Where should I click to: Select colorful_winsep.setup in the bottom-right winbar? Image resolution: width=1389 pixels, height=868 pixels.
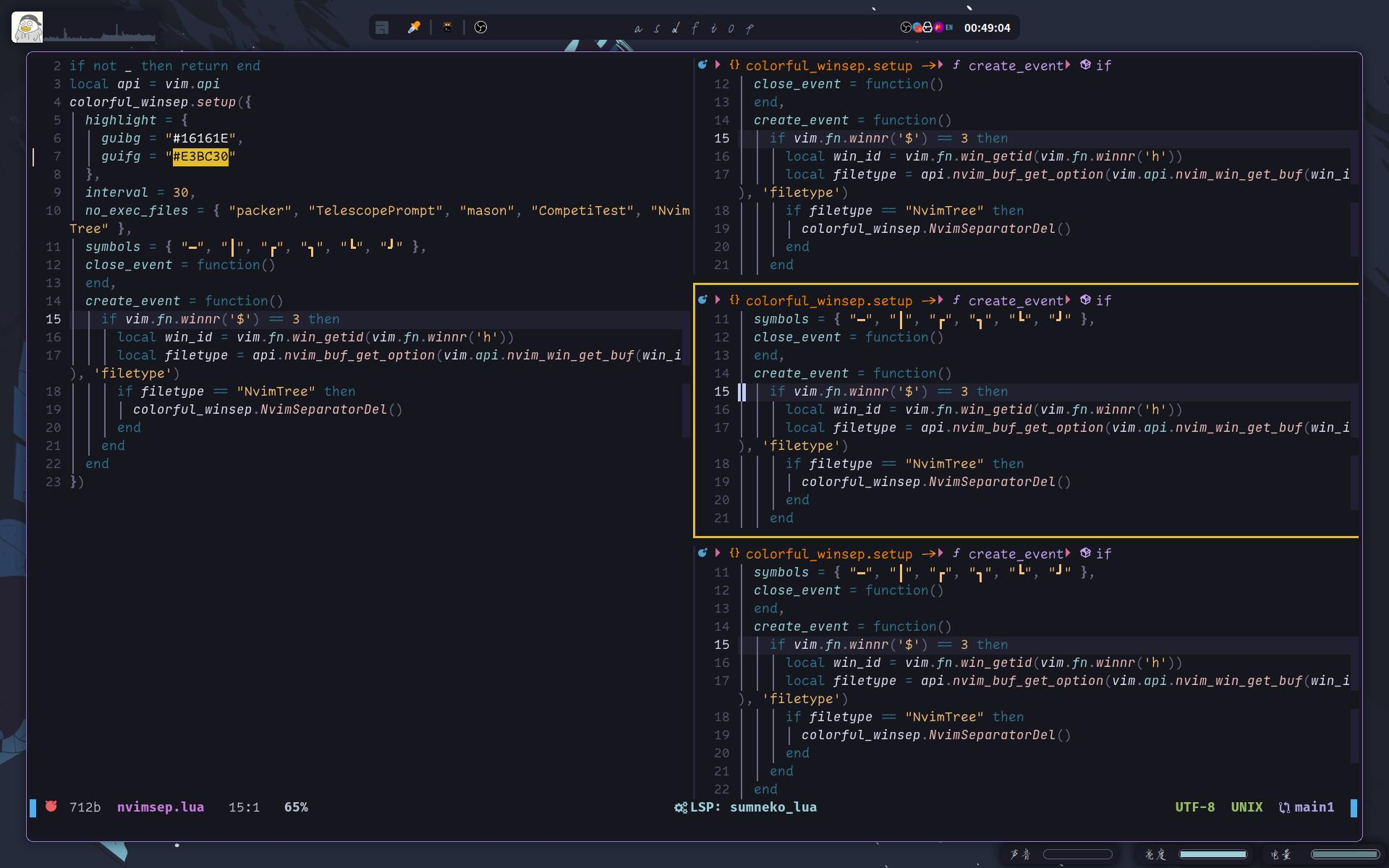[829, 554]
